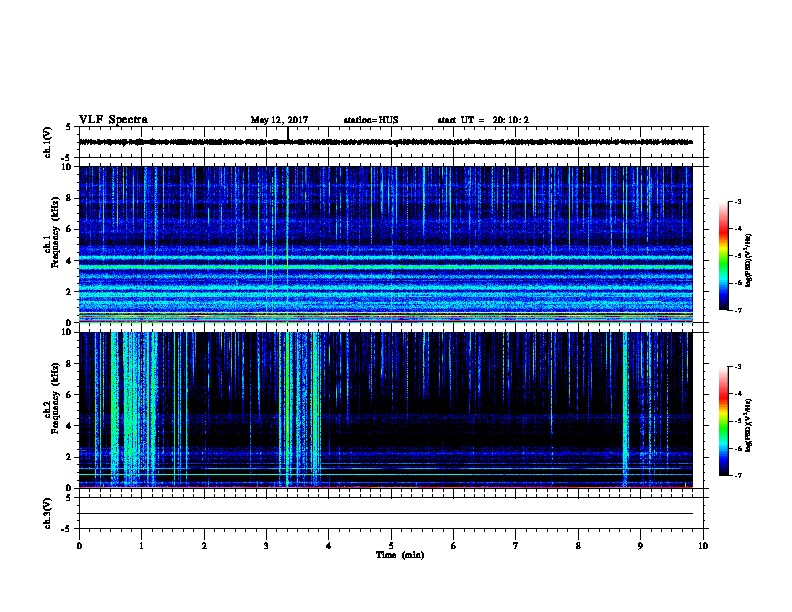
Task: Click the "2" tick on the time axis
Action: click(204, 545)
